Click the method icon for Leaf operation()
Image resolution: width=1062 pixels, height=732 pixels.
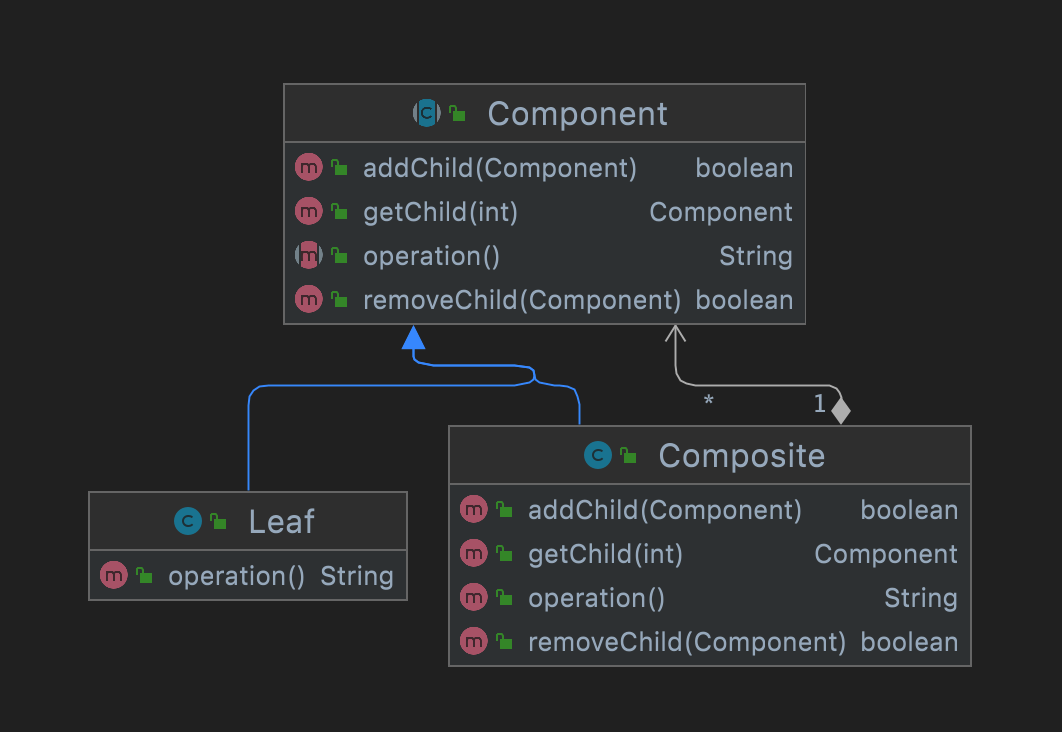pyautogui.click(x=114, y=576)
